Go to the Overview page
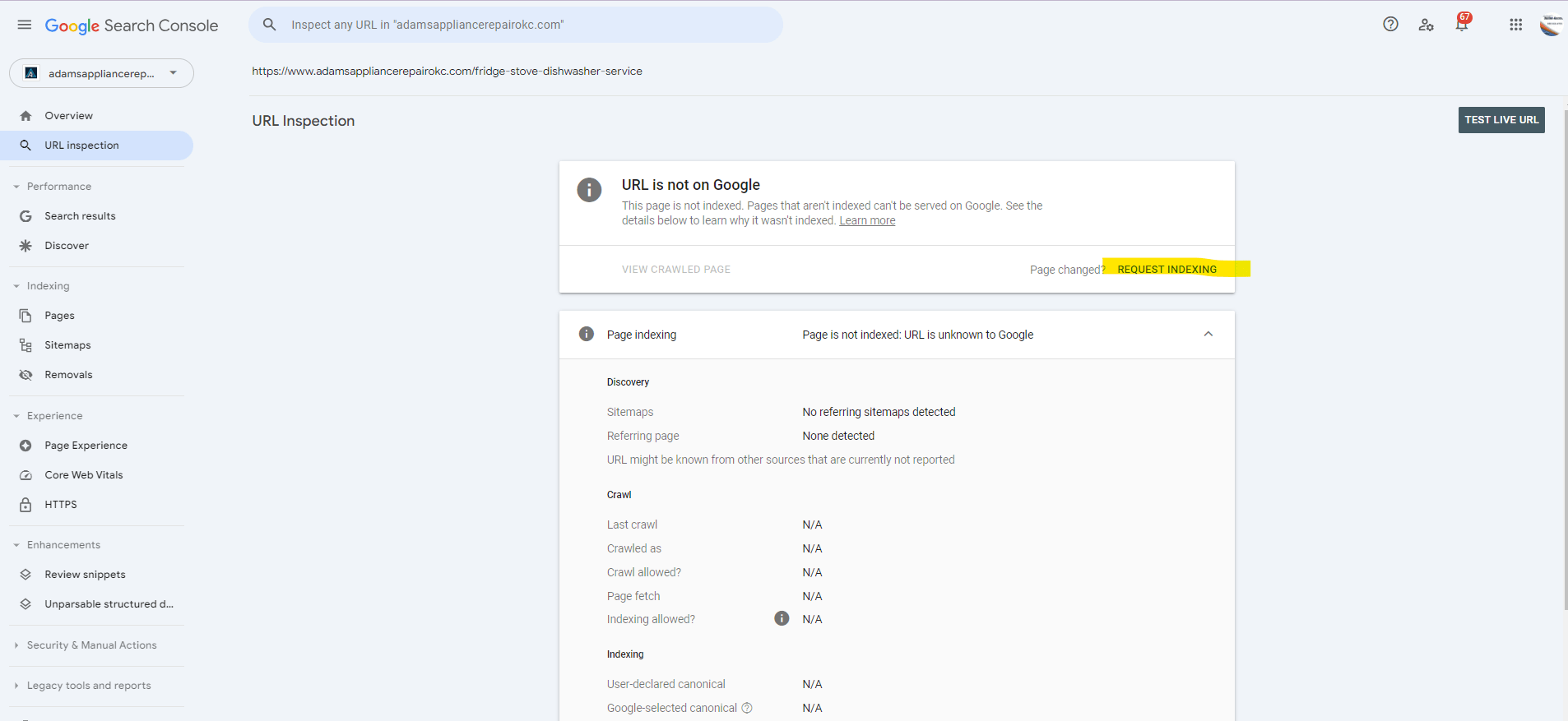 pyautogui.click(x=69, y=116)
